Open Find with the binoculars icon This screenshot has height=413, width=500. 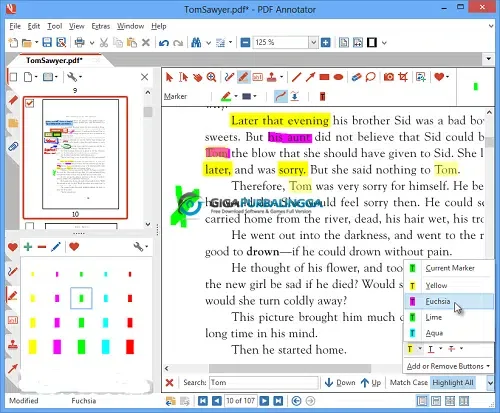pos(196,42)
